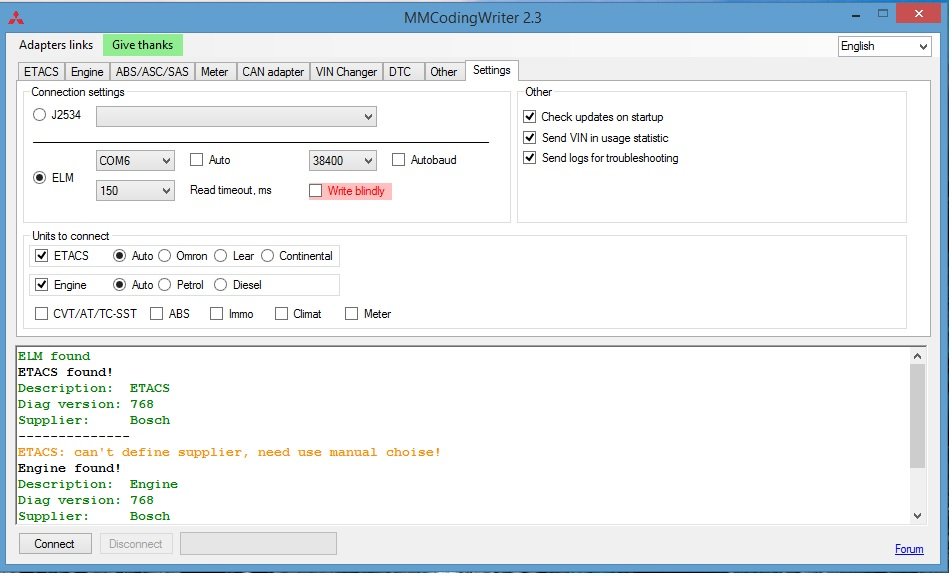This screenshot has height=576, width=952.
Task: Open the Other tab
Action: pos(443,72)
